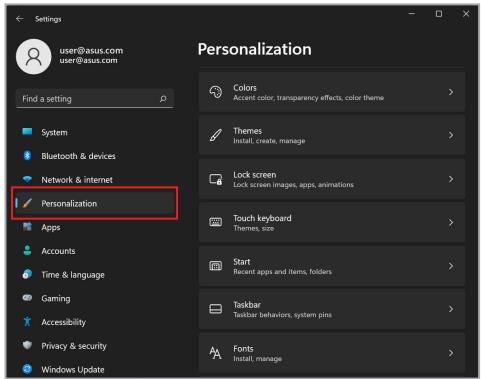481x379 pixels.
Task: Maximize the Settings window
Action: point(439,14)
